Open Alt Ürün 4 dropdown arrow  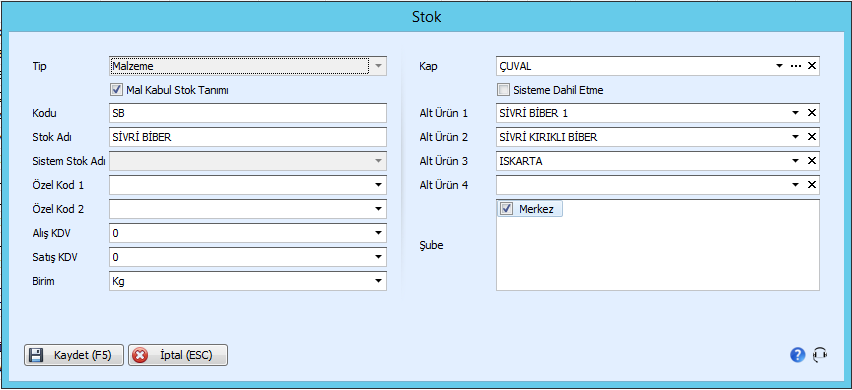pyautogui.click(x=795, y=185)
